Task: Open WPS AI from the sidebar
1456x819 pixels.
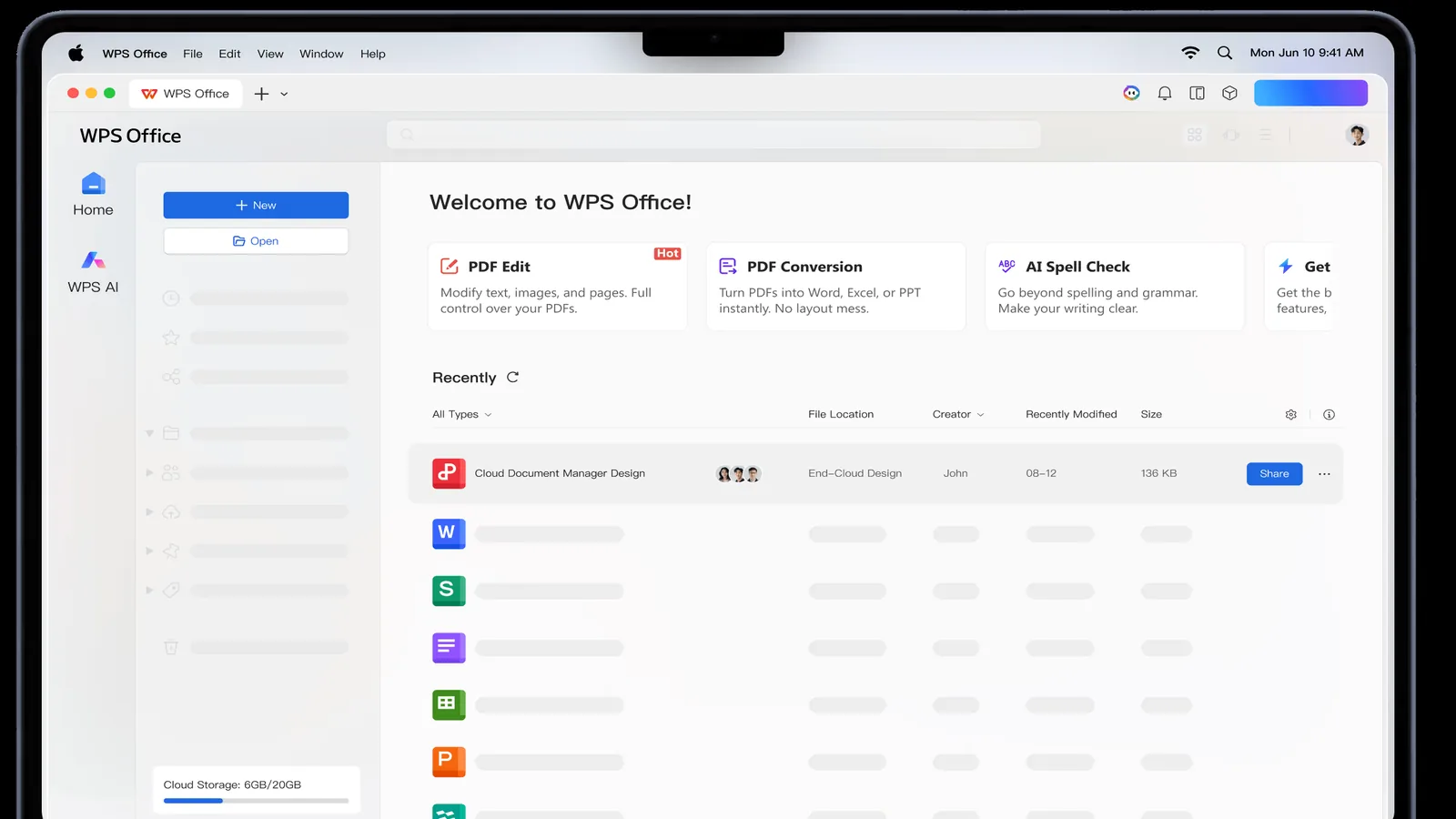Action: (93, 272)
